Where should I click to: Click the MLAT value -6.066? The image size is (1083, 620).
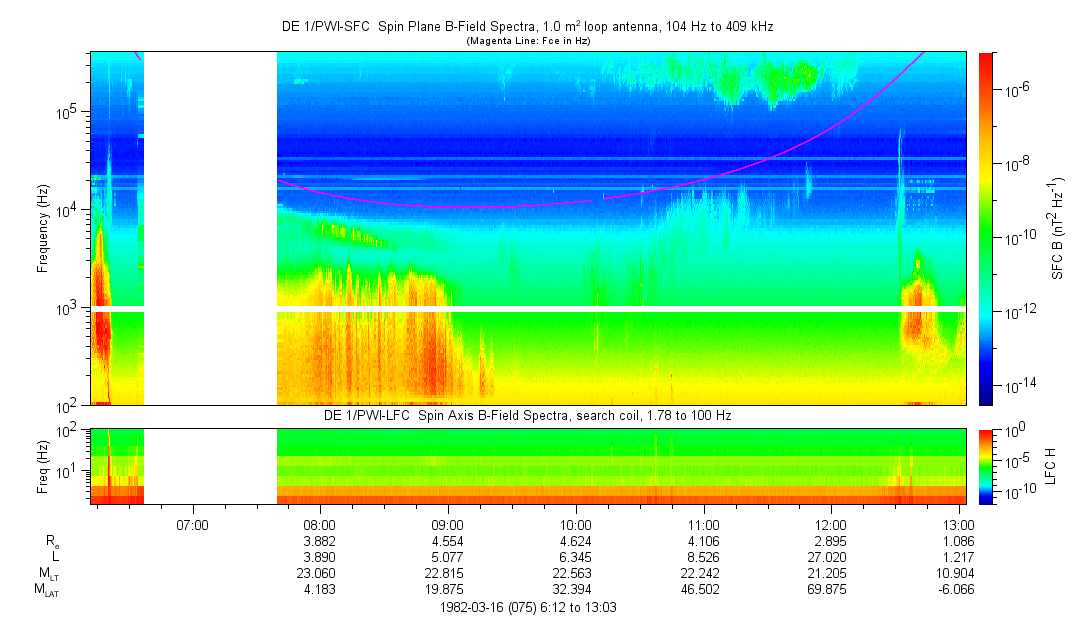[959, 590]
